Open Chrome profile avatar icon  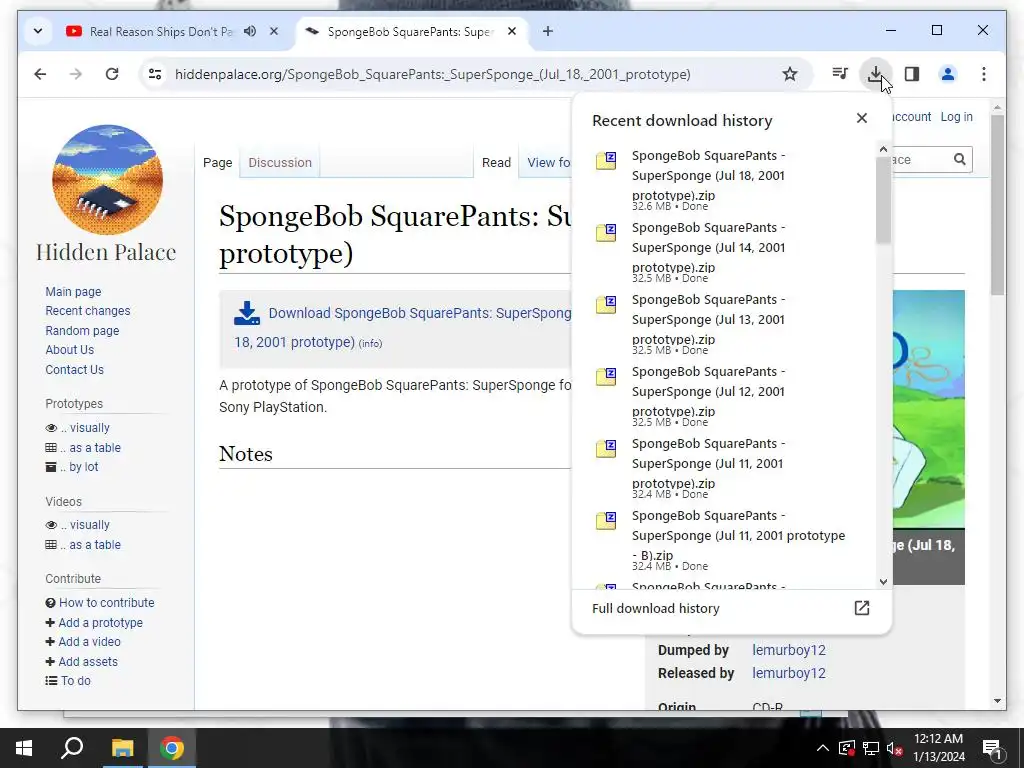pyautogui.click(x=948, y=74)
